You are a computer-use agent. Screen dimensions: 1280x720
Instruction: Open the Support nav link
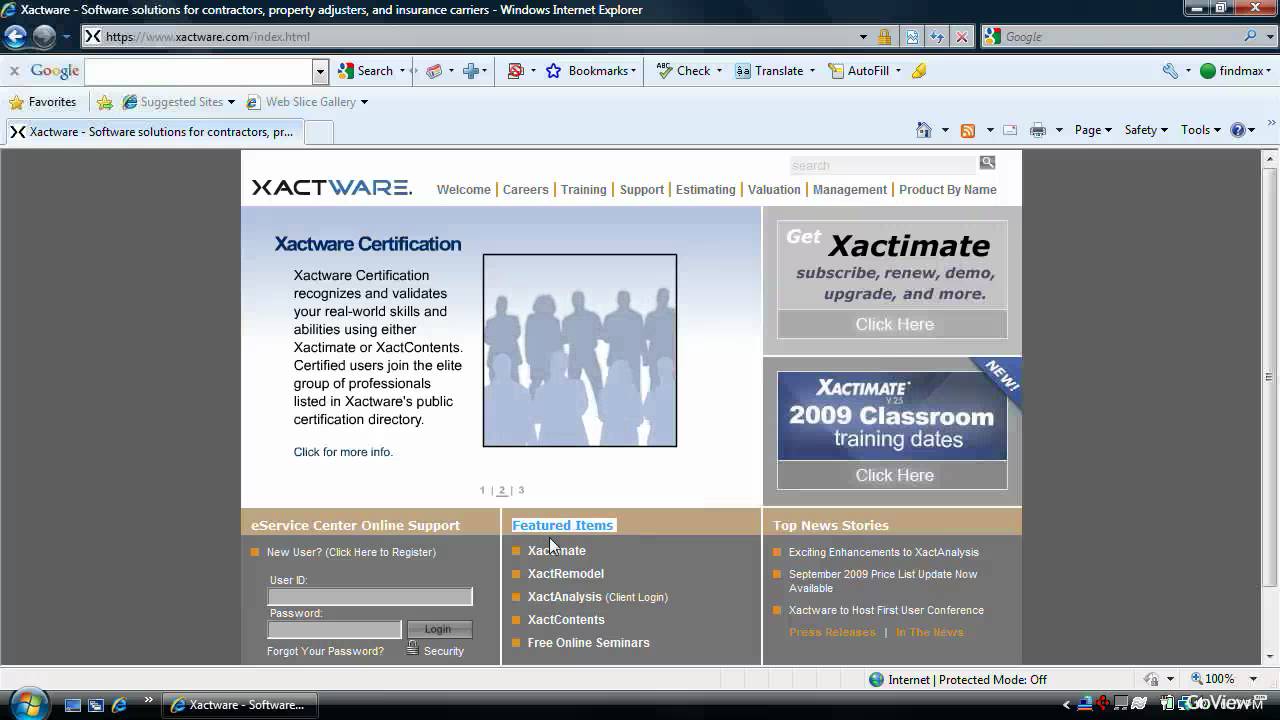click(641, 190)
